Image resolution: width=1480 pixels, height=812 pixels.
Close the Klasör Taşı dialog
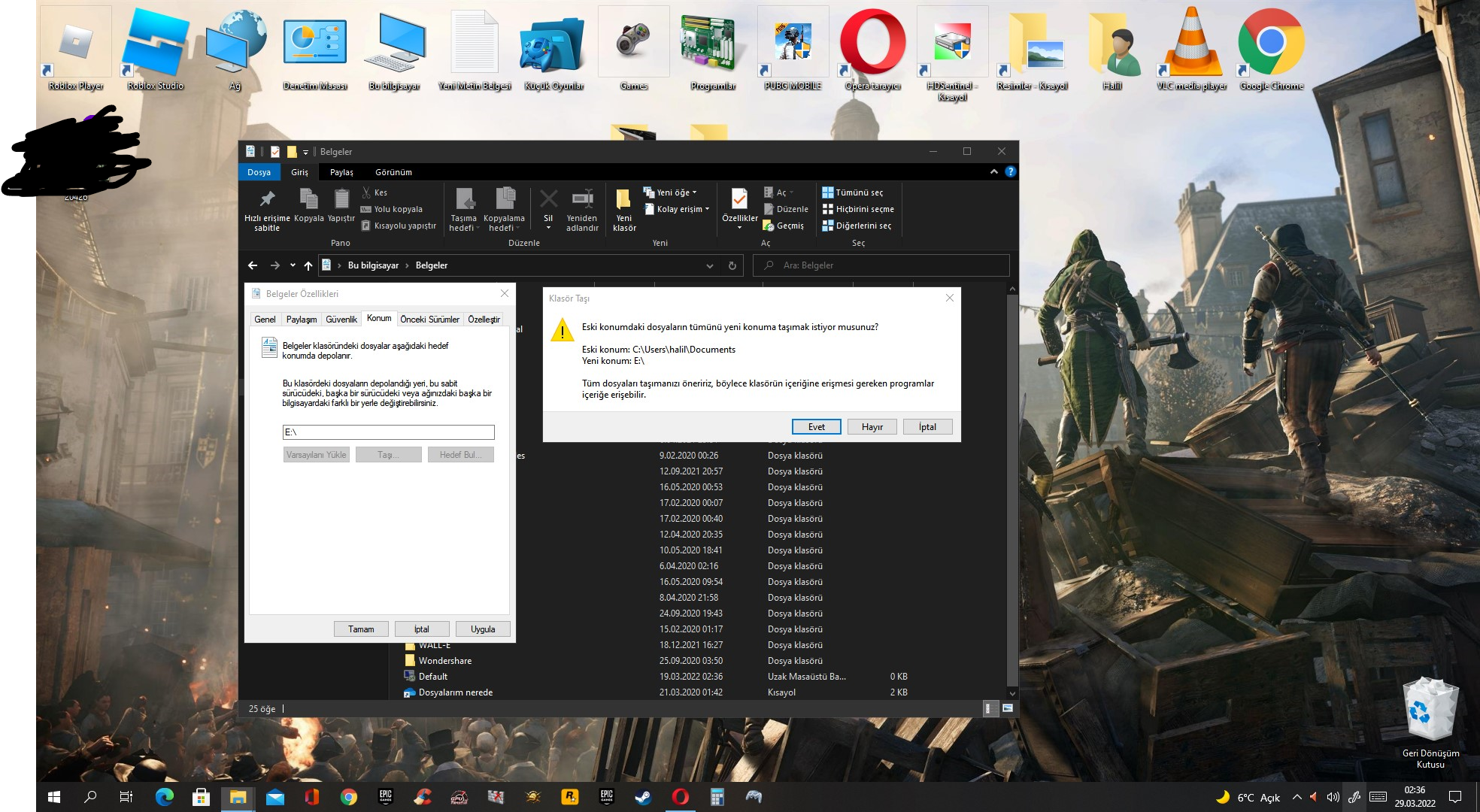click(949, 298)
